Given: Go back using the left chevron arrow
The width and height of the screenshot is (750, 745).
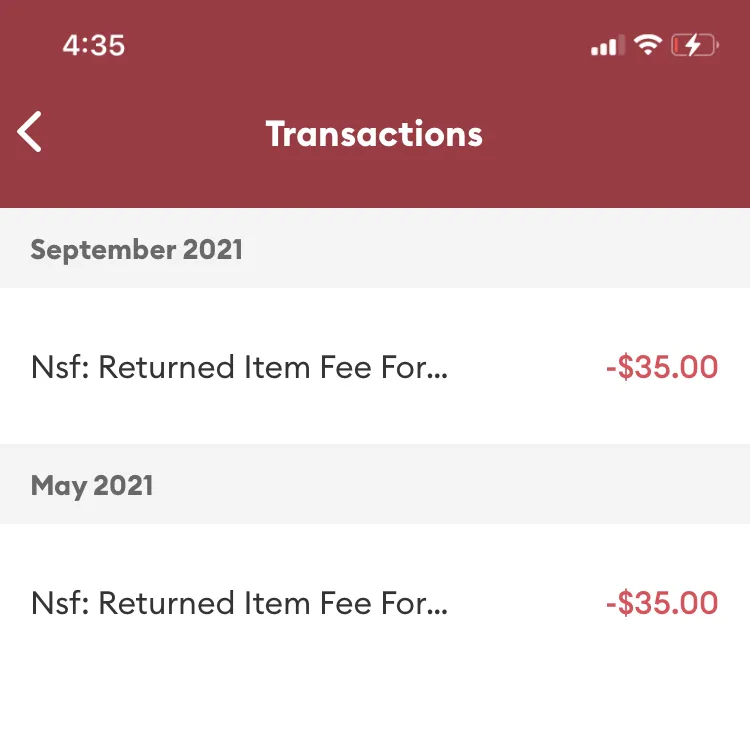Looking at the screenshot, I should [30, 132].
